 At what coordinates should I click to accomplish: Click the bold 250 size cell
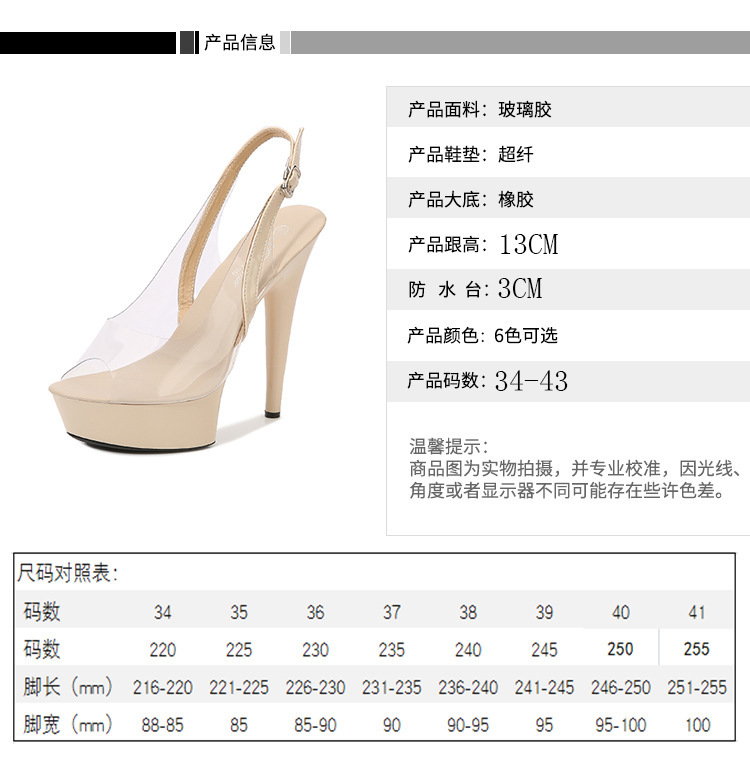tap(620, 649)
